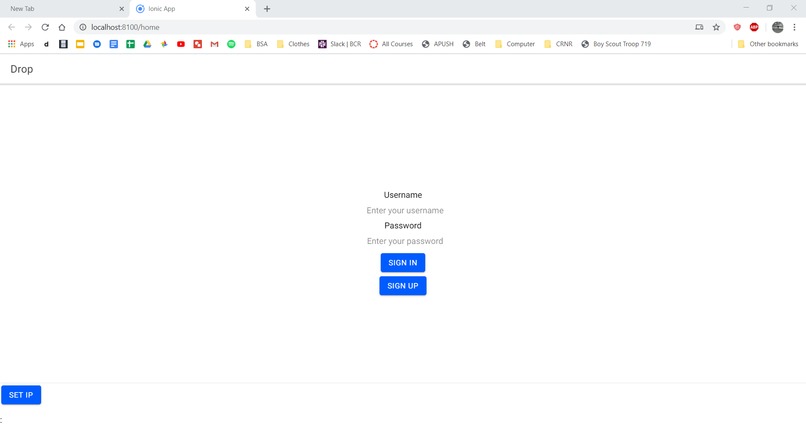This screenshot has width=806, height=427.
Task: Go back using browser back arrow
Action: tap(11, 27)
